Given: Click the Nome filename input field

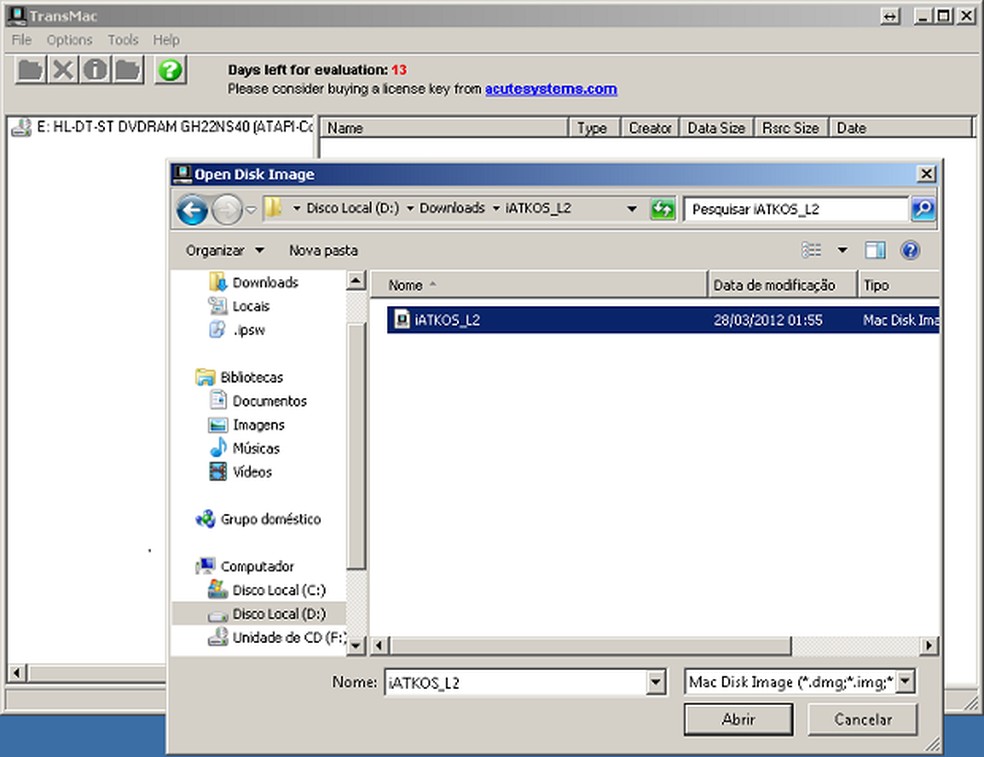Looking at the screenshot, I should (515, 682).
